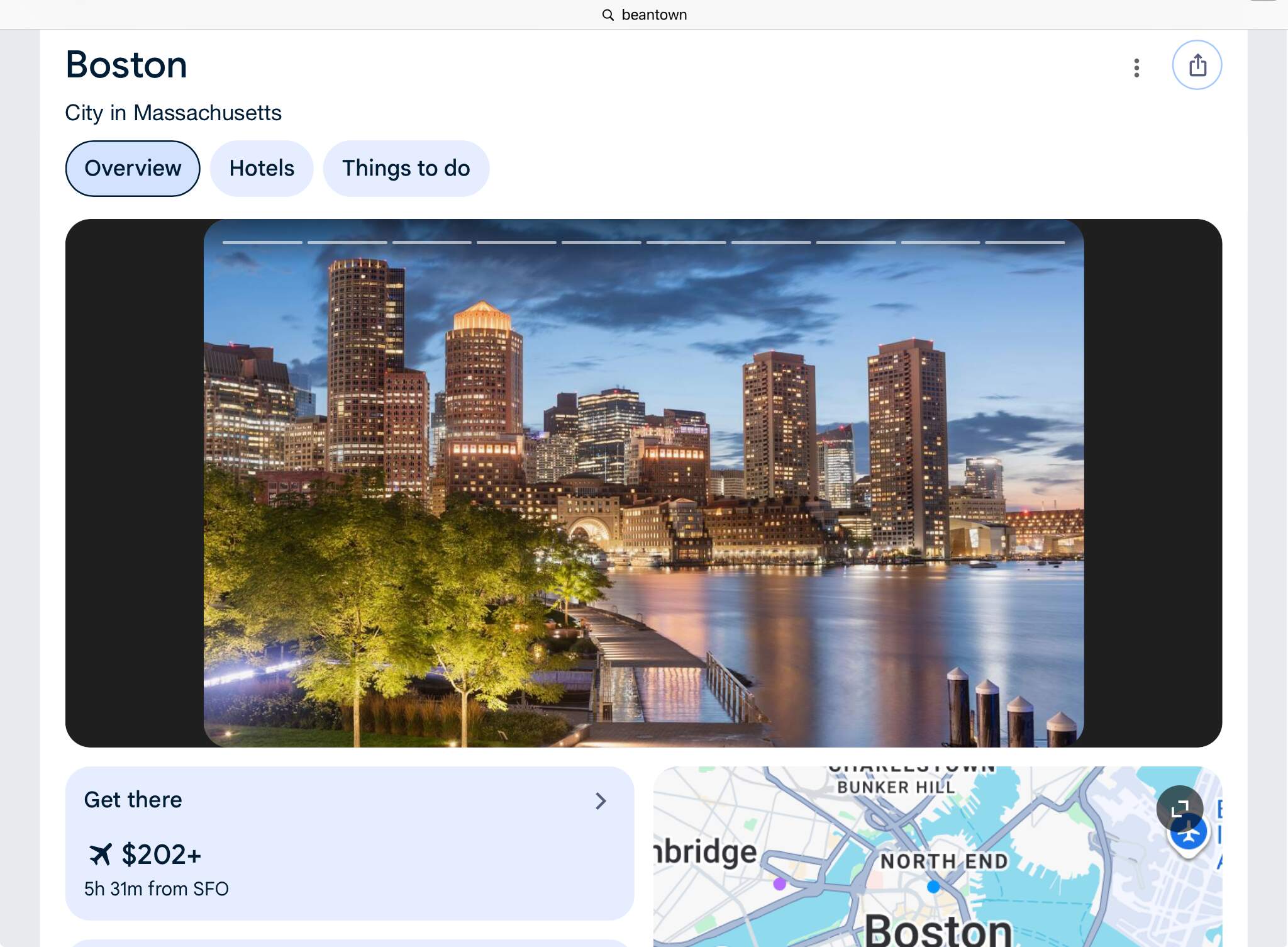This screenshot has width=1288, height=947.
Task: Click the blue dot marker near North End
Action: (x=933, y=887)
